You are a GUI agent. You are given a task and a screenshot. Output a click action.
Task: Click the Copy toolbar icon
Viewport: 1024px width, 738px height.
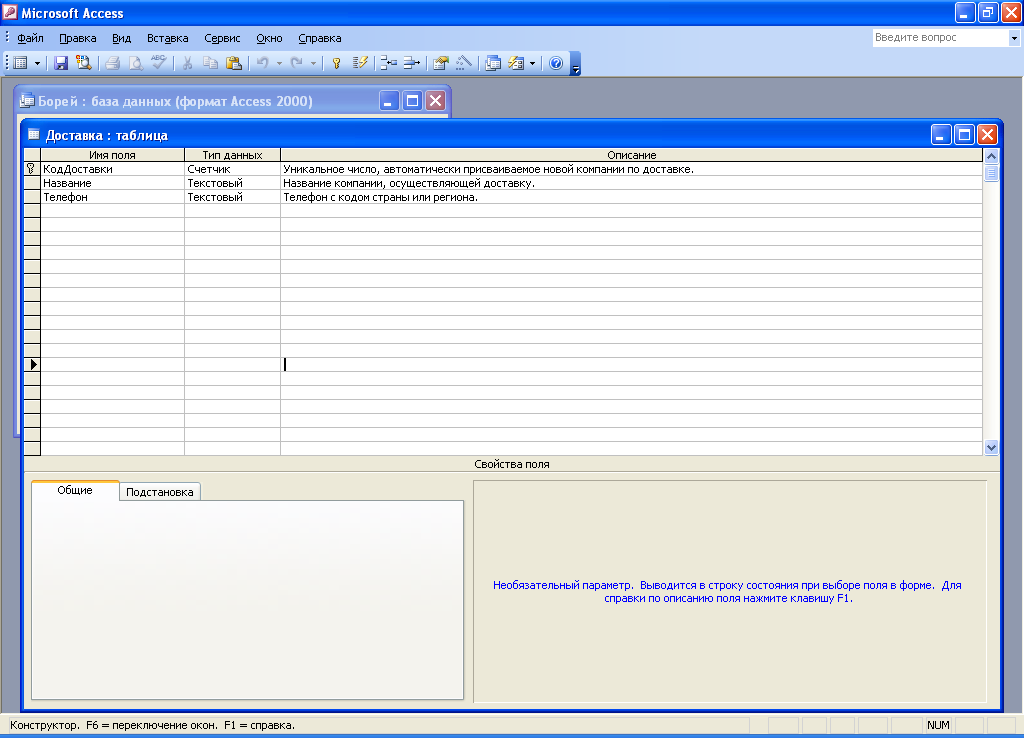[x=210, y=63]
